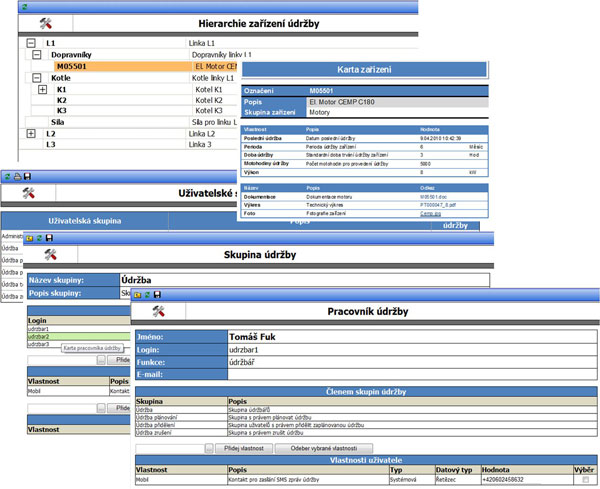Click Údržba plánování row in Členem skupin
The width and height of the screenshot is (600, 489).
coord(366,417)
